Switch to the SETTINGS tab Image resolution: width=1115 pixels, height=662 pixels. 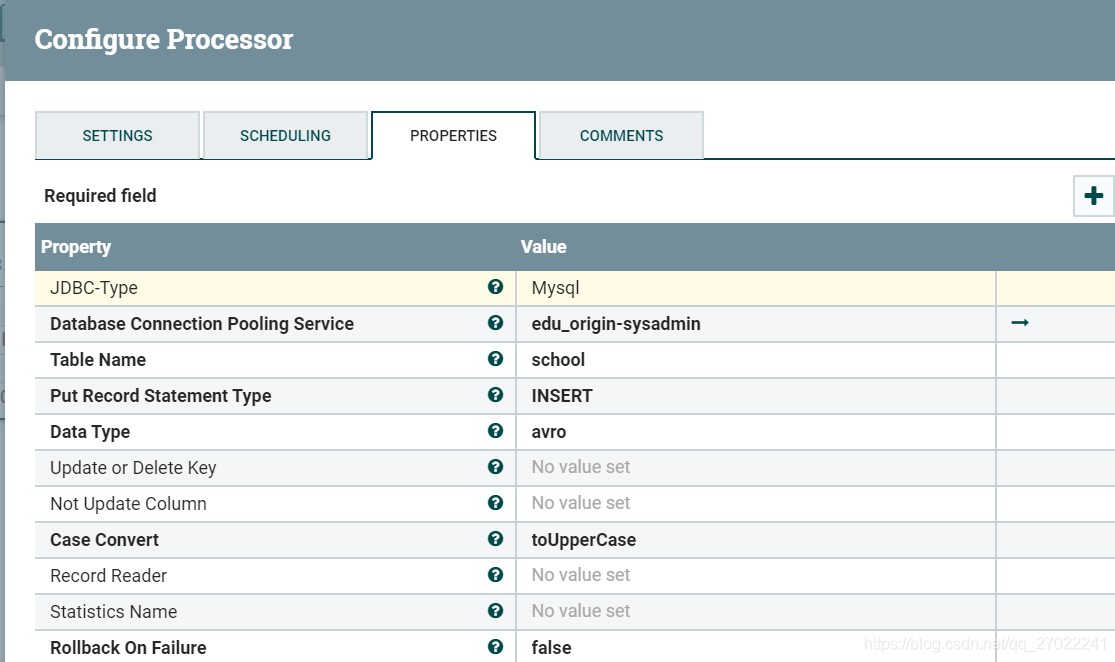click(117, 135)
